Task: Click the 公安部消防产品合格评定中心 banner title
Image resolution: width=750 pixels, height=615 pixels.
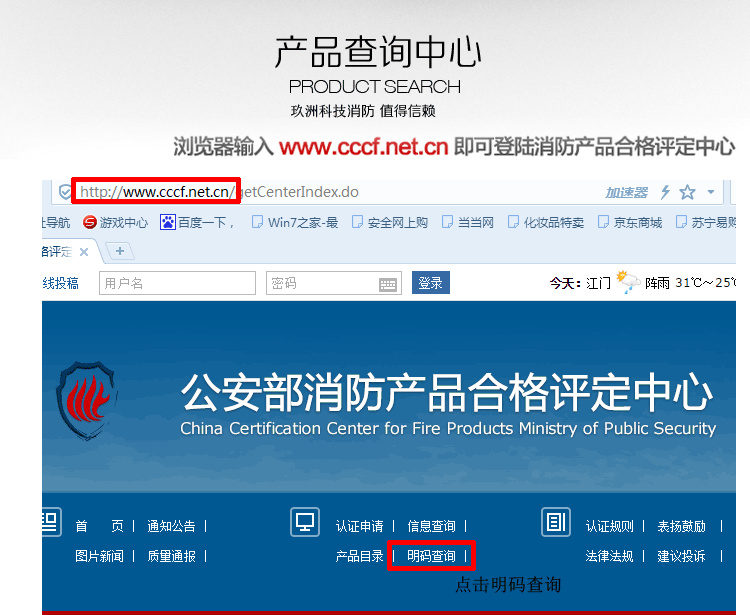Action: (448, 393)
